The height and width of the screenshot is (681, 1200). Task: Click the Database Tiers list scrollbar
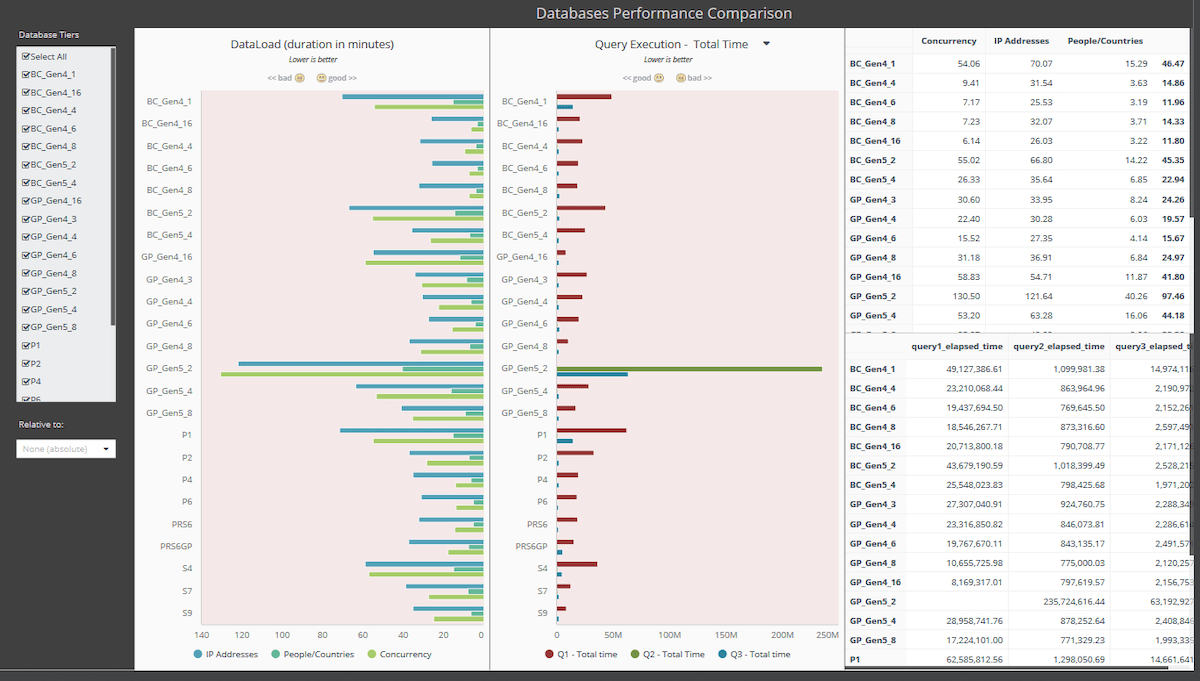[x=112, y=187]
